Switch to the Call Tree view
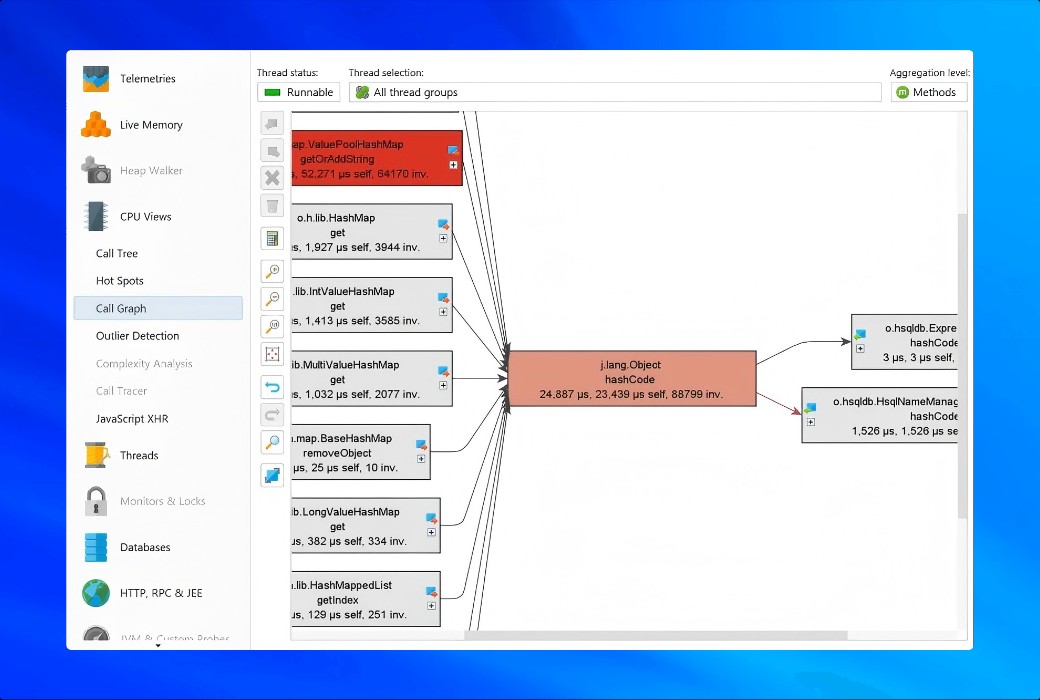 (117, 253)
